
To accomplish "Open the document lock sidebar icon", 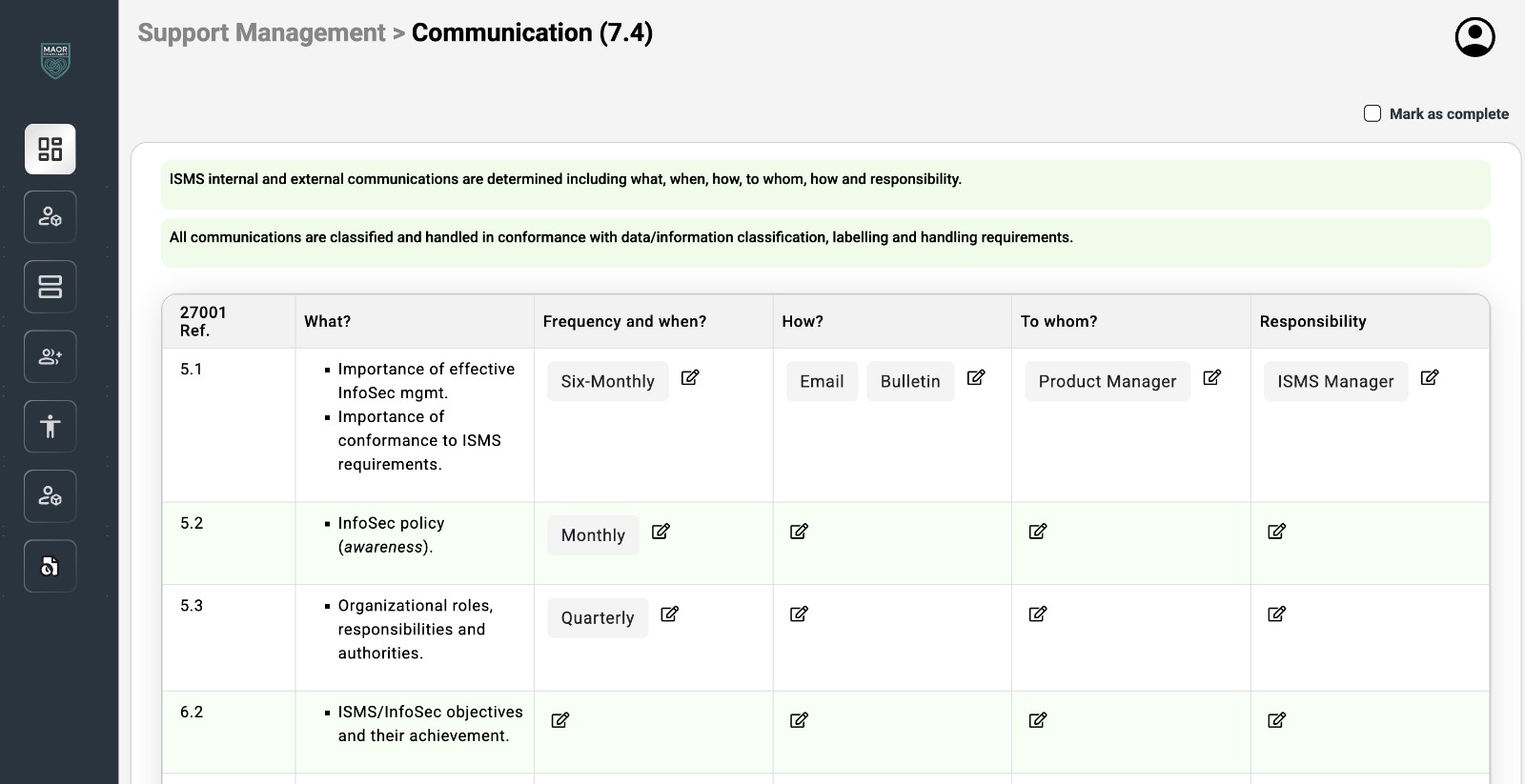I will (x=51, y=566).
